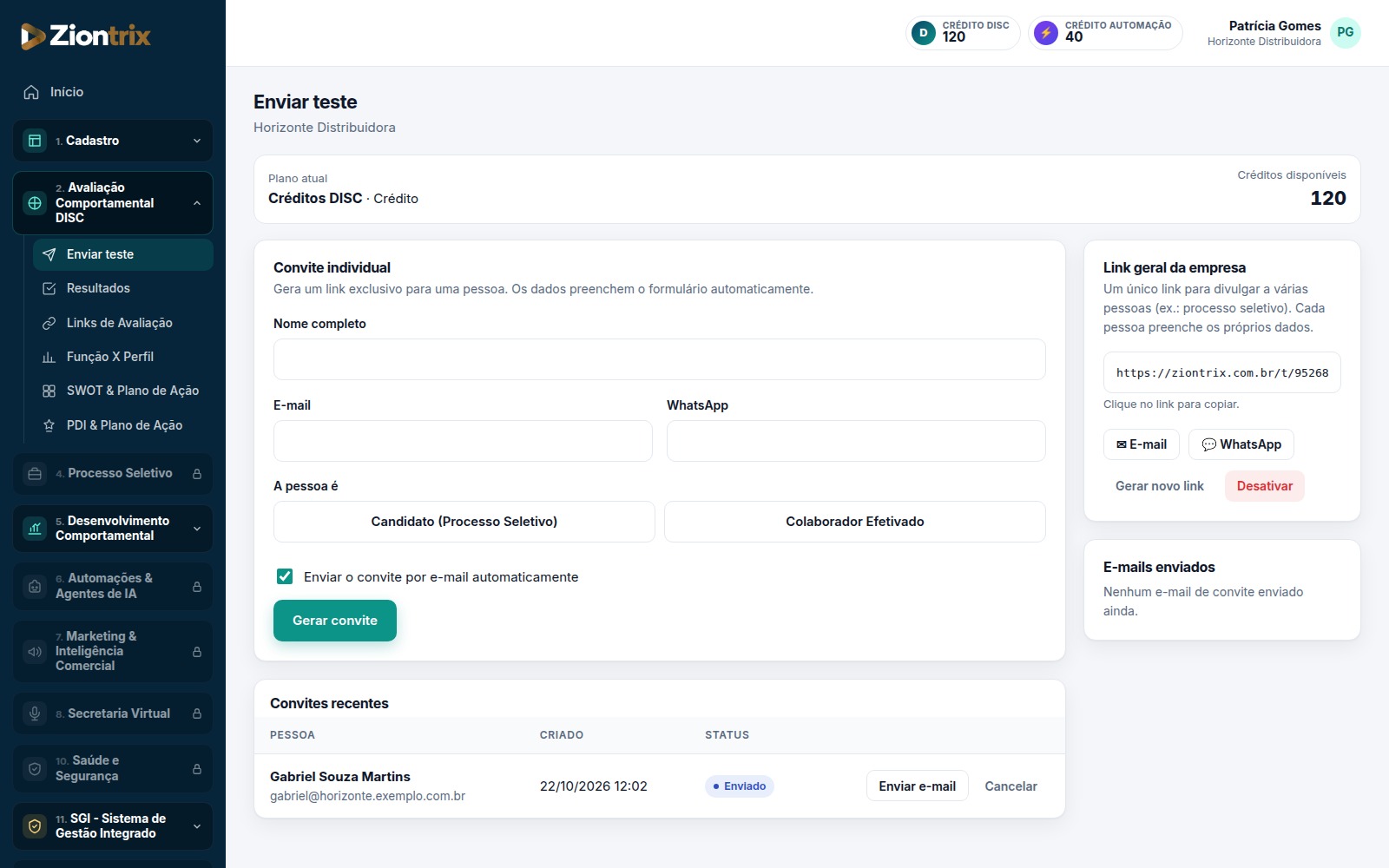1389x868 pixels.
Task: Cancel Gabriel Souza Martins invite
Action: click(1010, 786)
